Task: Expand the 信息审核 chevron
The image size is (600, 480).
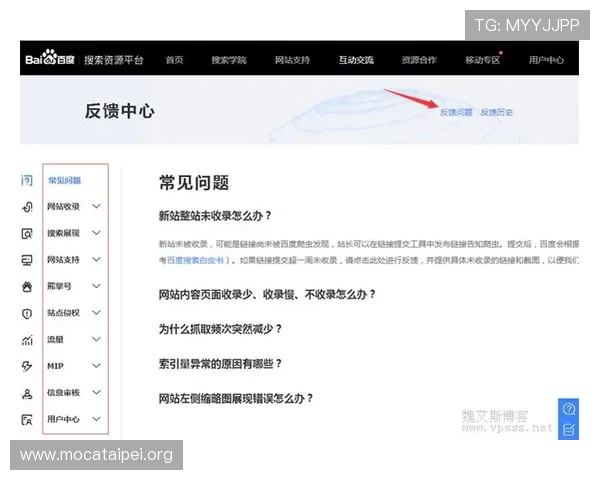Action: [96, 392]
